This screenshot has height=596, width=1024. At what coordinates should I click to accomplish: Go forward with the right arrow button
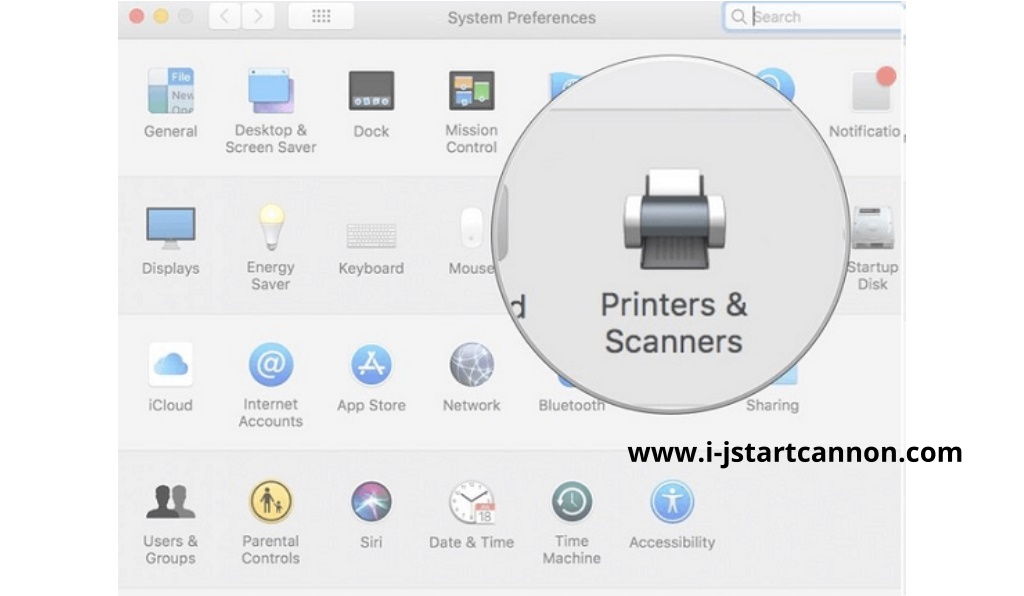pyautogui.click(x=258, y=16)
